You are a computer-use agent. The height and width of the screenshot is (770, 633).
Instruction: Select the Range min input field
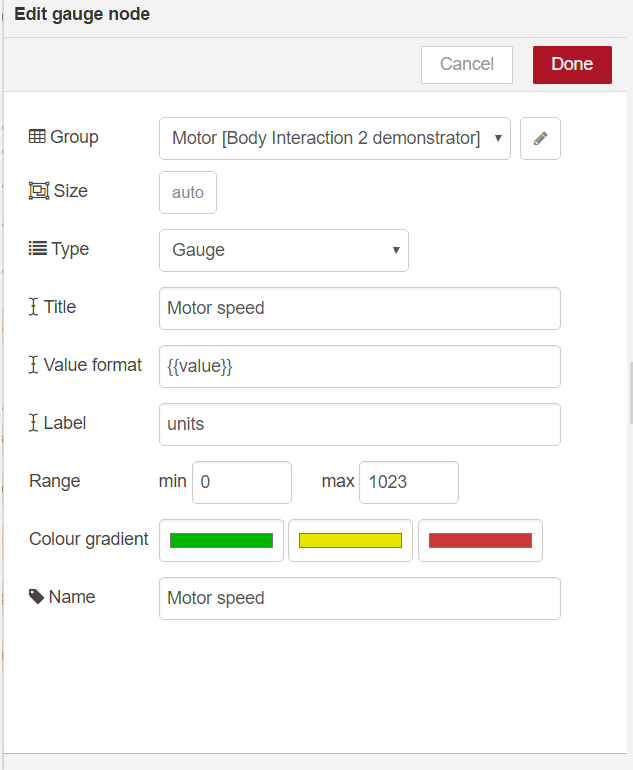point(241,482)
